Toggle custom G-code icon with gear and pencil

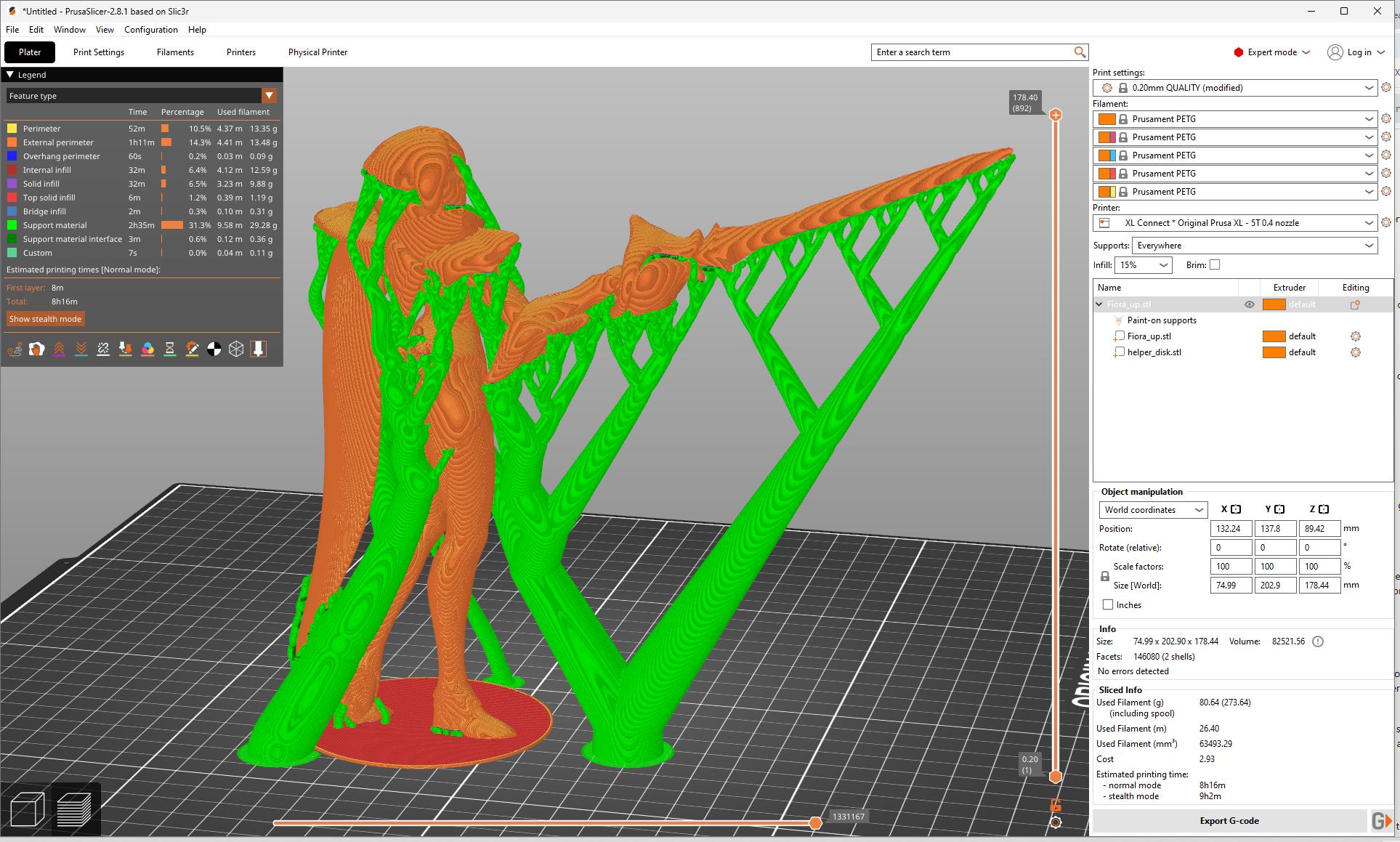click(x=192, y=349)
